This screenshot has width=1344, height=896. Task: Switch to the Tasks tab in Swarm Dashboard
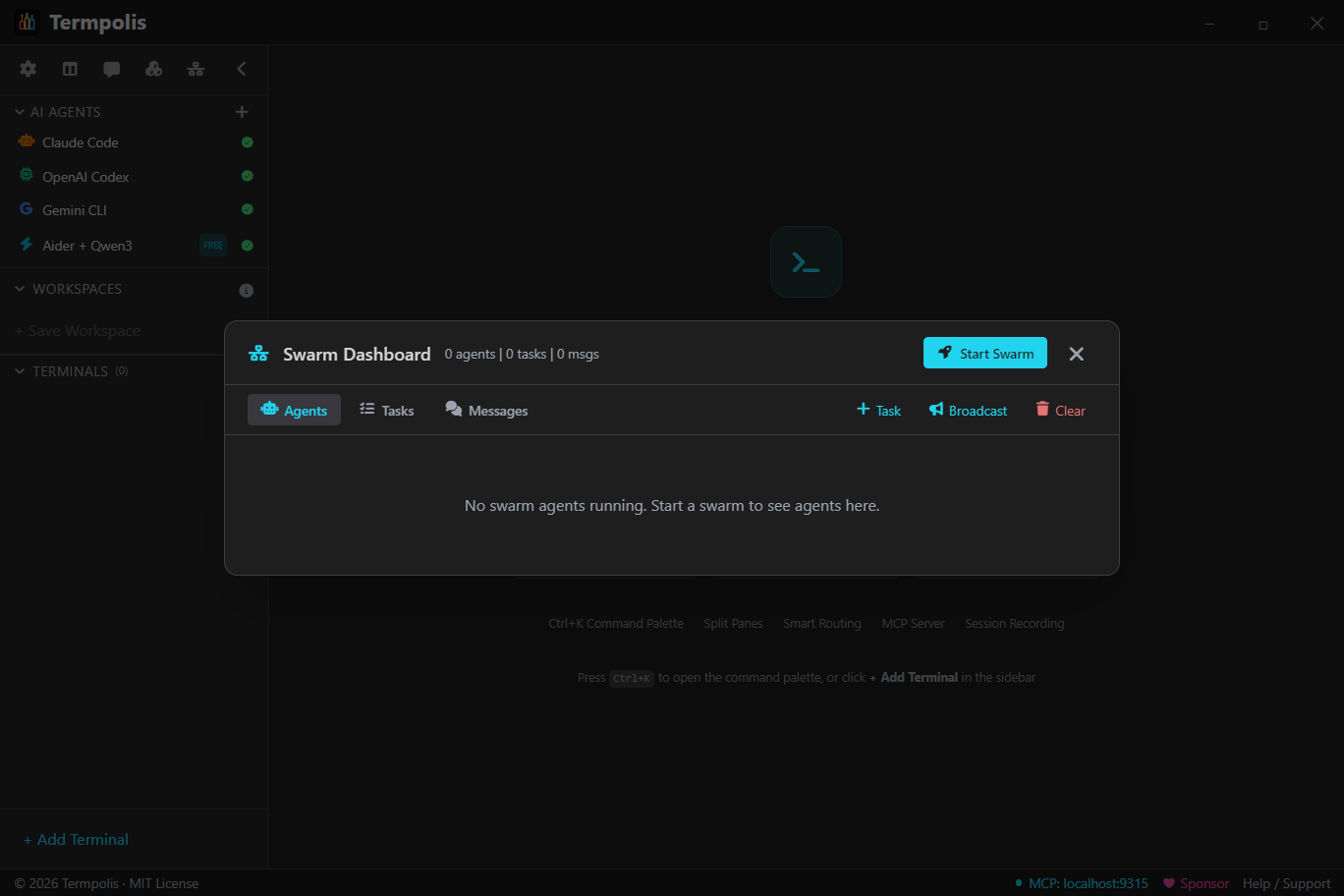[x=386, y=410]
